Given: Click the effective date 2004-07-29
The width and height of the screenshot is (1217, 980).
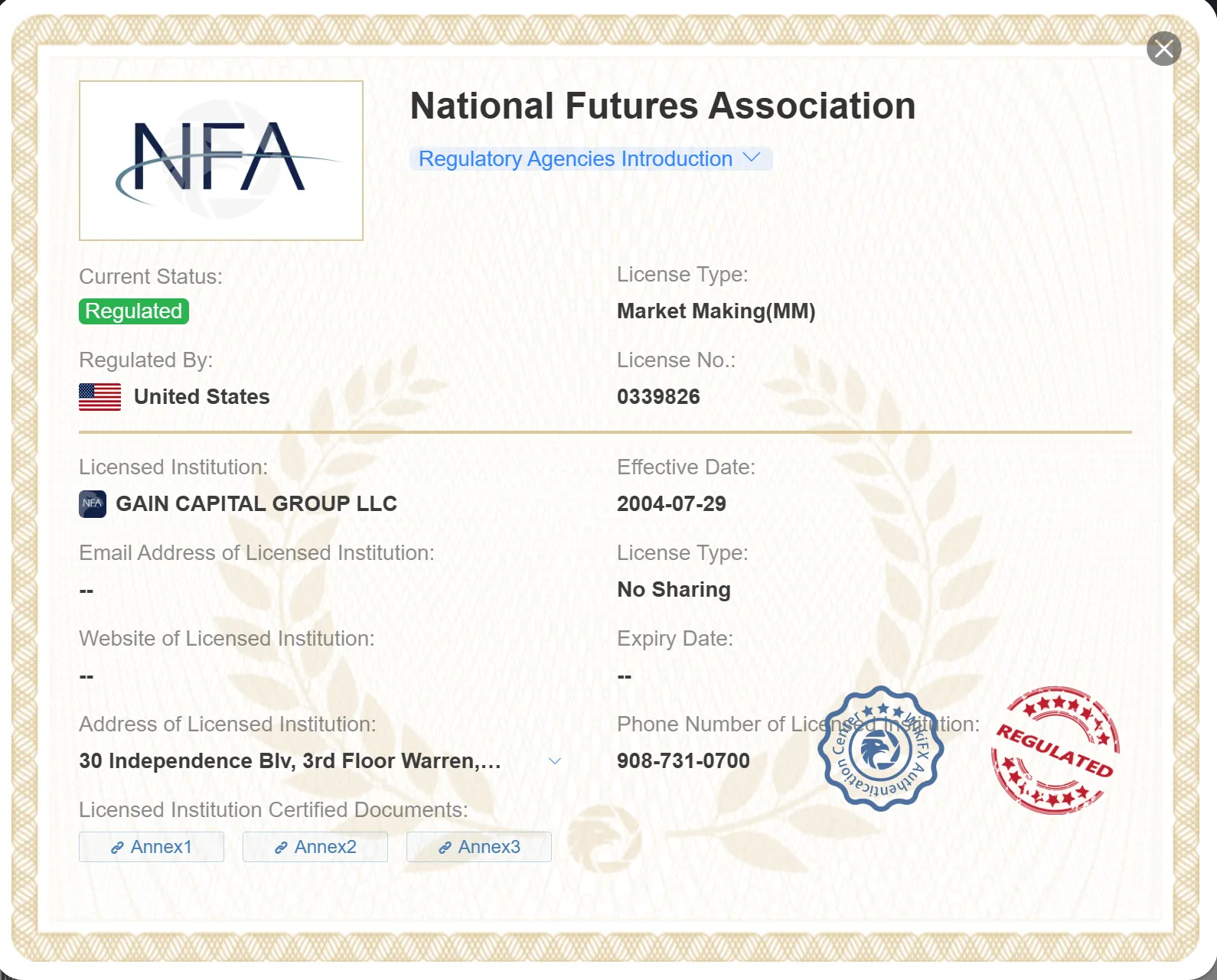Looking at the screenshot, I should pos(671,504).
